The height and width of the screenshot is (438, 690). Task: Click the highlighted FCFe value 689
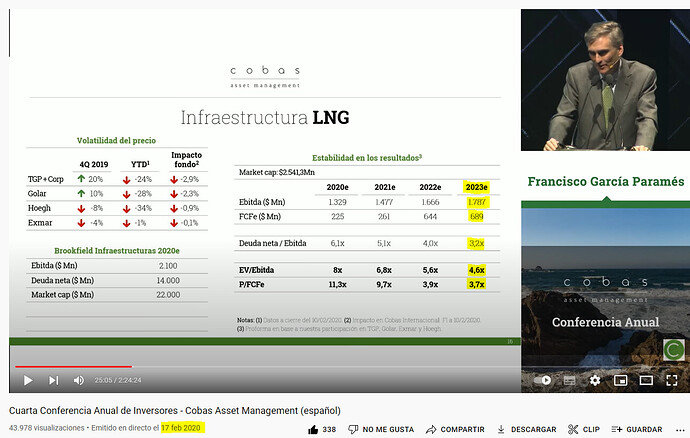click(477, 217)
